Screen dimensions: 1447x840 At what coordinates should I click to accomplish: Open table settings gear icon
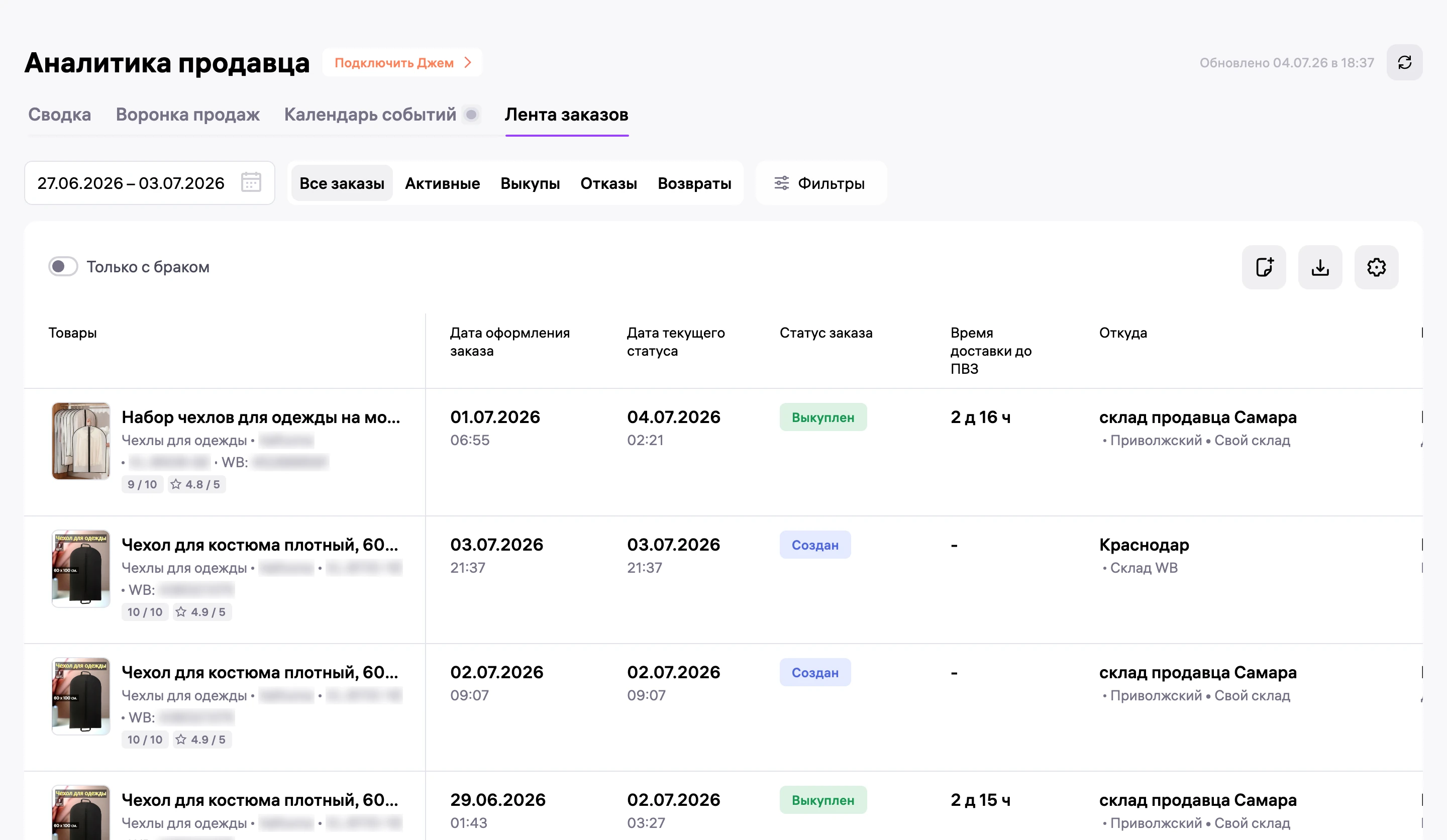coord(1376,267)
